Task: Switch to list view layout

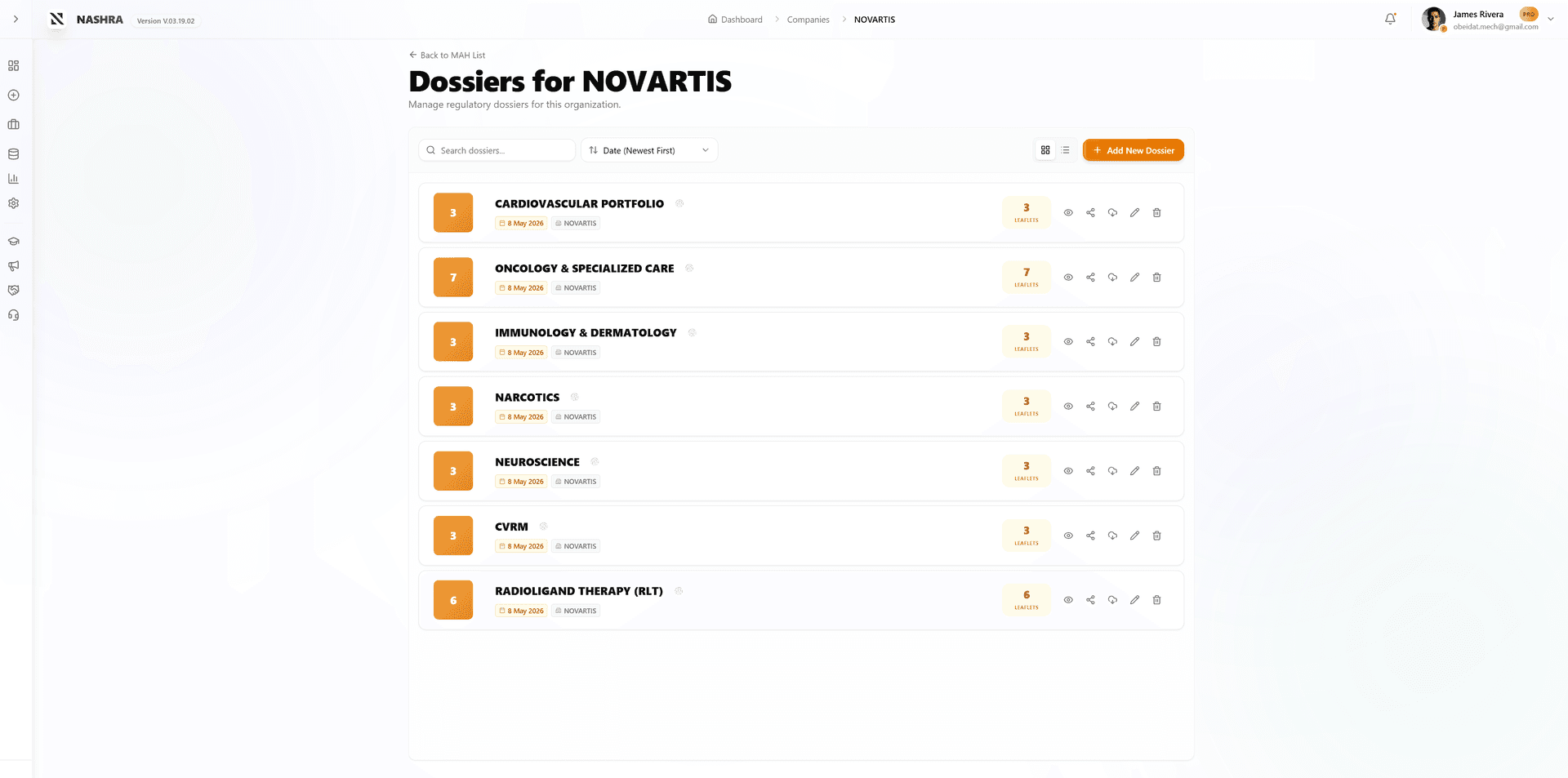Action: (1066, 150)
